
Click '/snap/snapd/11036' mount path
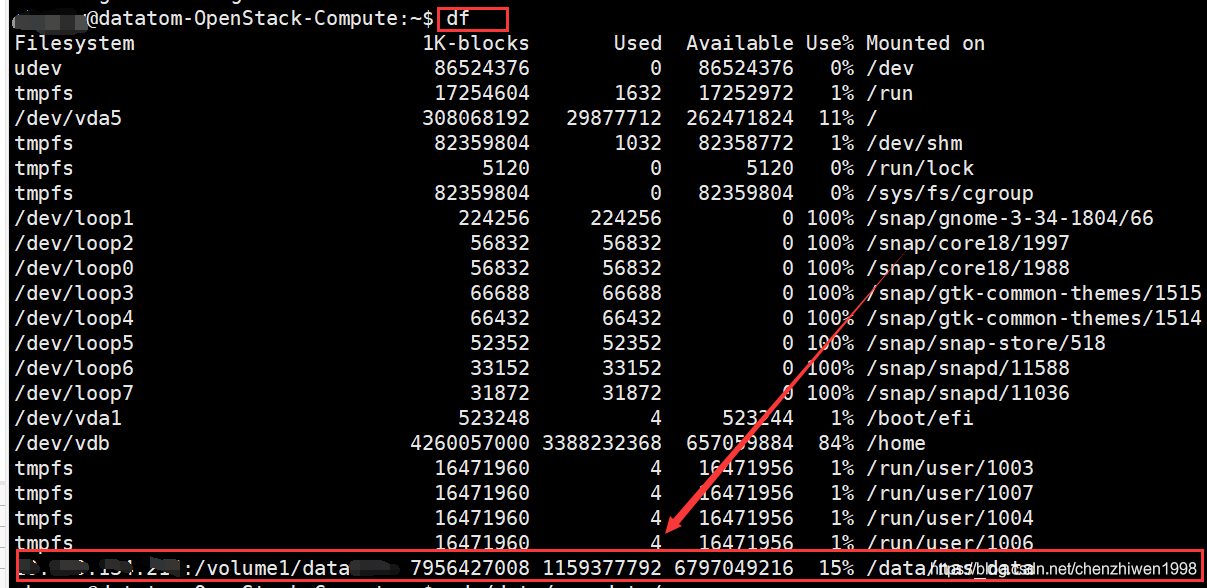(968, 393)
